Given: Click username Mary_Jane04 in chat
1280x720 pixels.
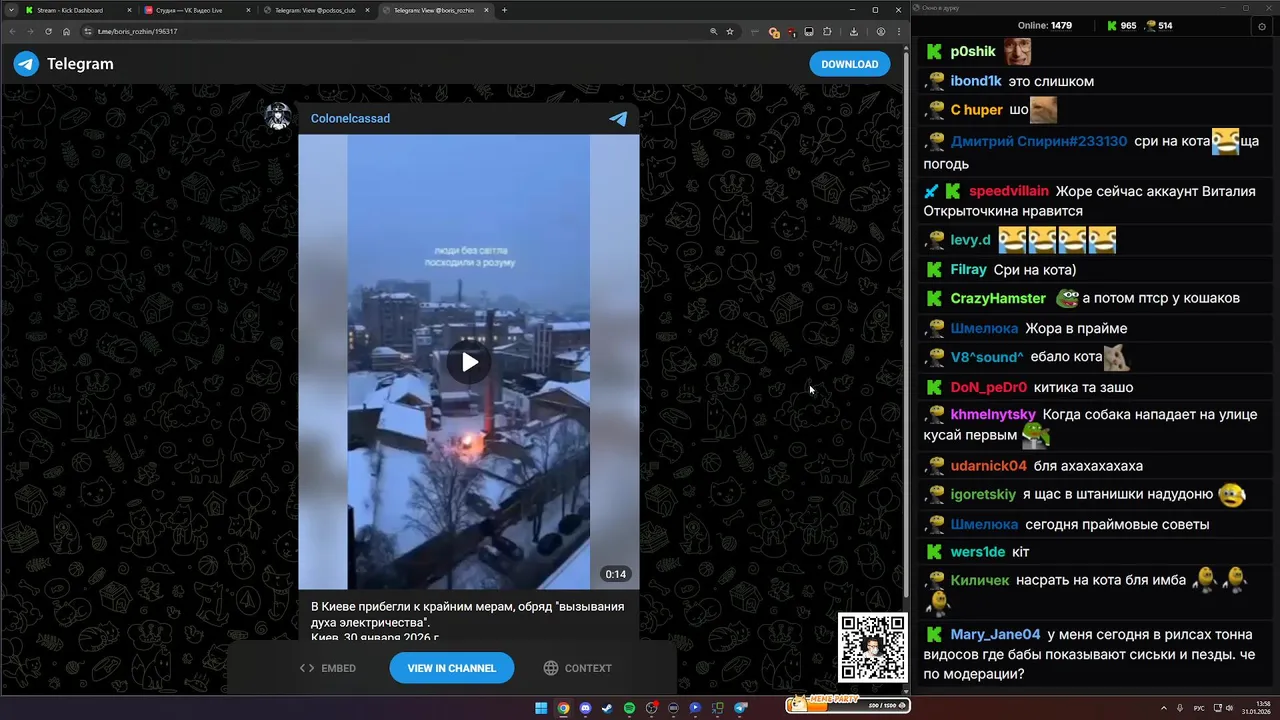Looking at the screenshot, I should (995, 634).
